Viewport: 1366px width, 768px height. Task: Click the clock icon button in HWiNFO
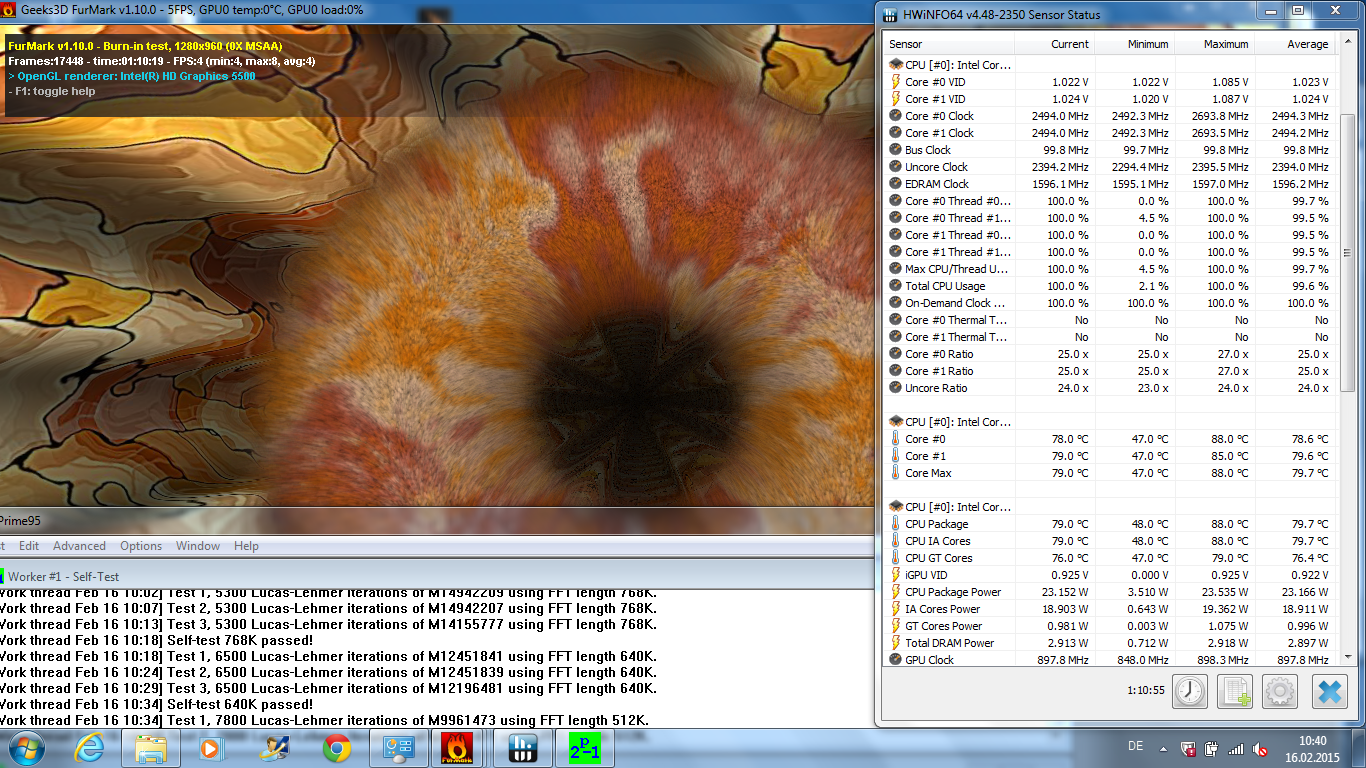1190,691
